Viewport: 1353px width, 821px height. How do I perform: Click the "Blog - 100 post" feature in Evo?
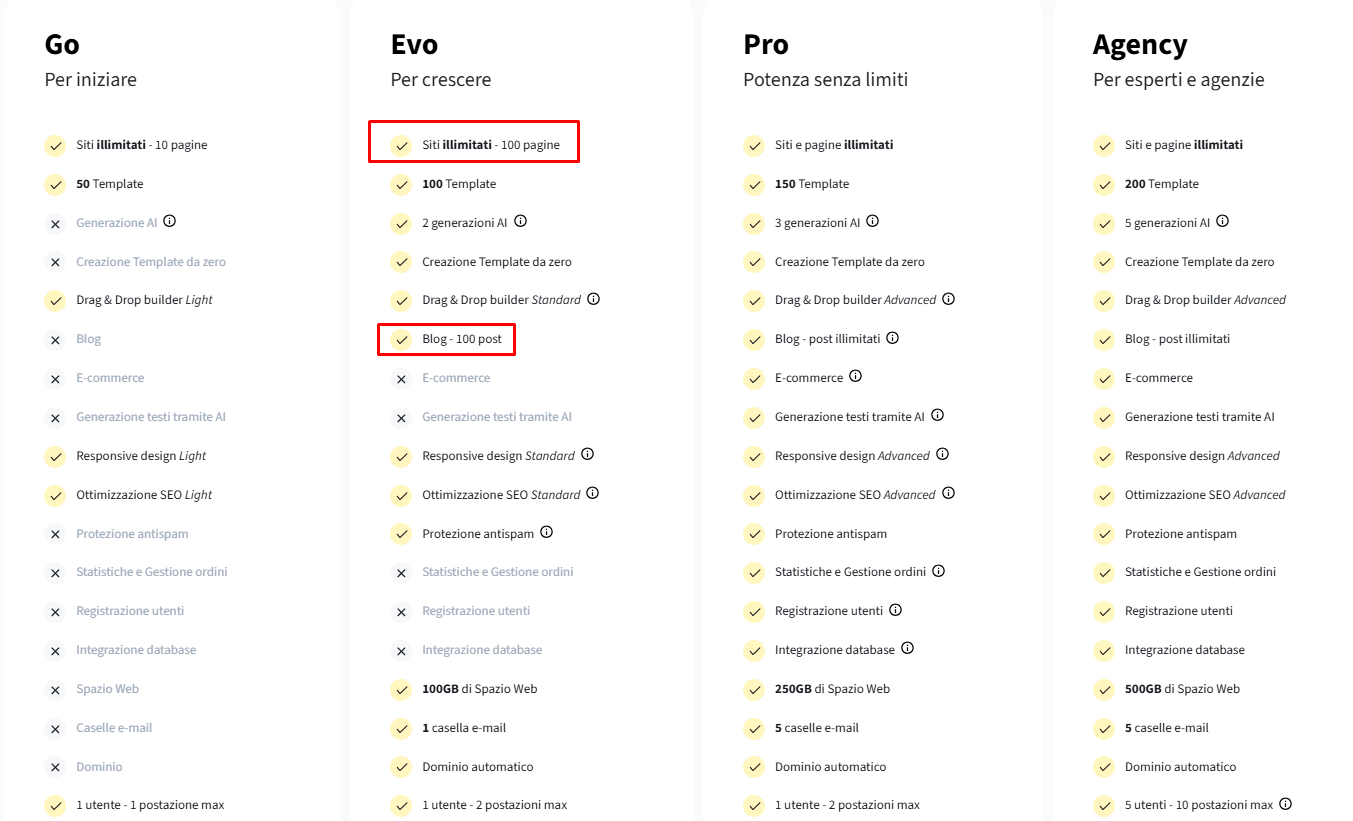461,339
